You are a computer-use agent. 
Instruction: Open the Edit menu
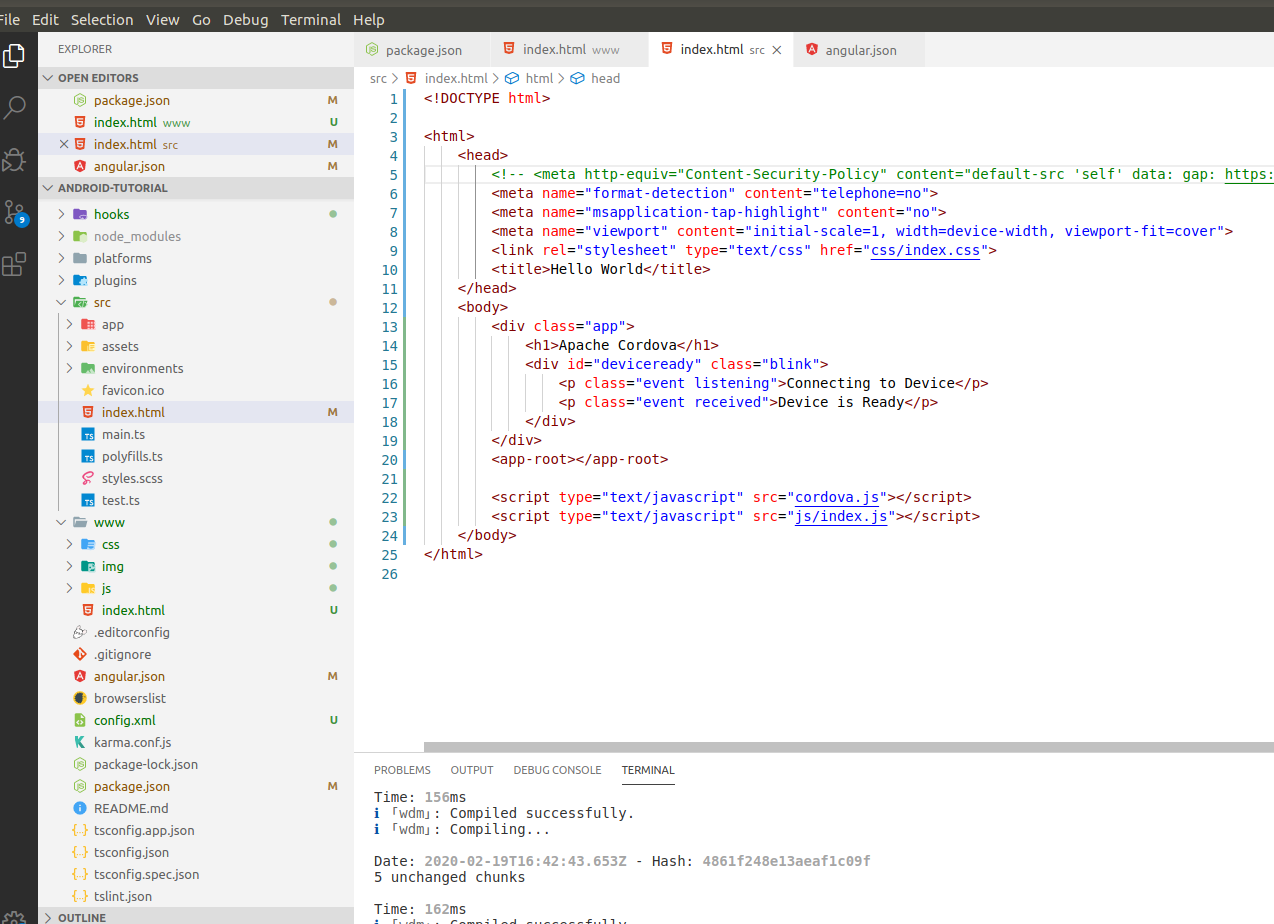(x=45, y=19)
